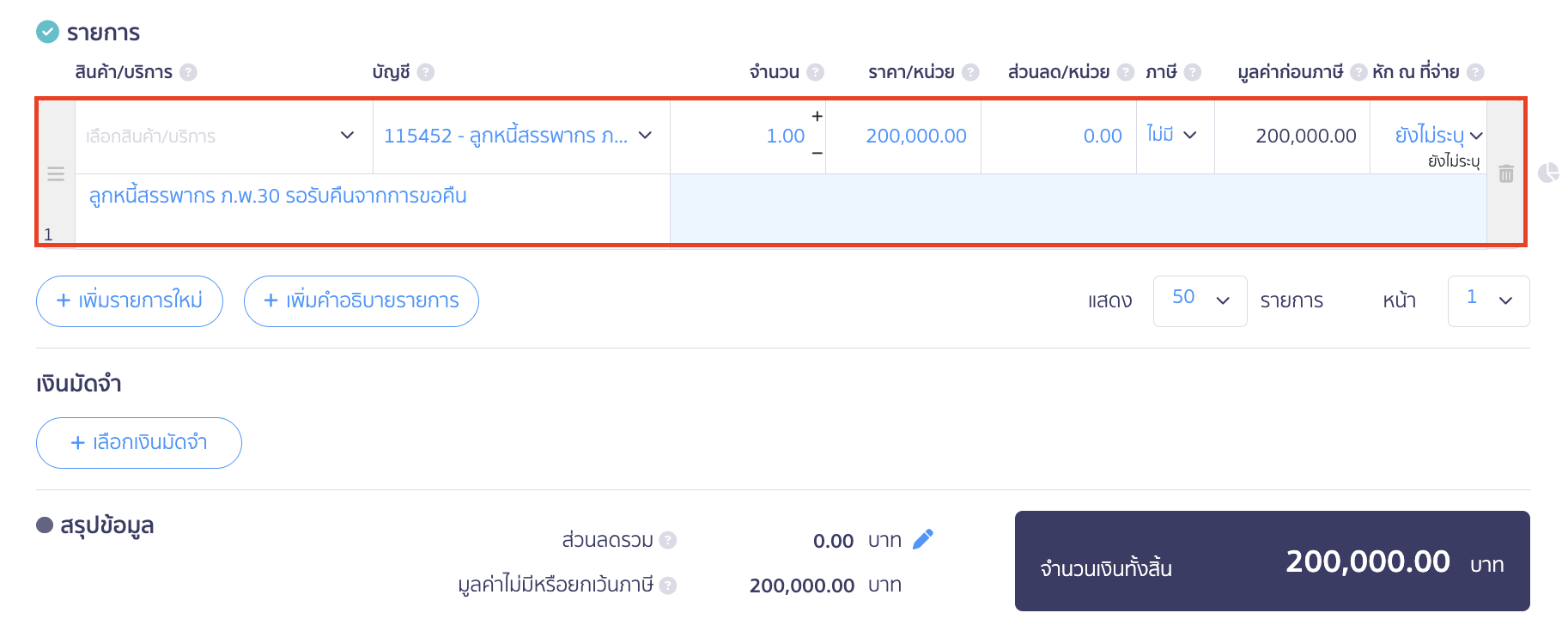This screenshot has width=1568, height=625.
Task: Grab the drag handle of line item 1
Action: coord(55,173)
